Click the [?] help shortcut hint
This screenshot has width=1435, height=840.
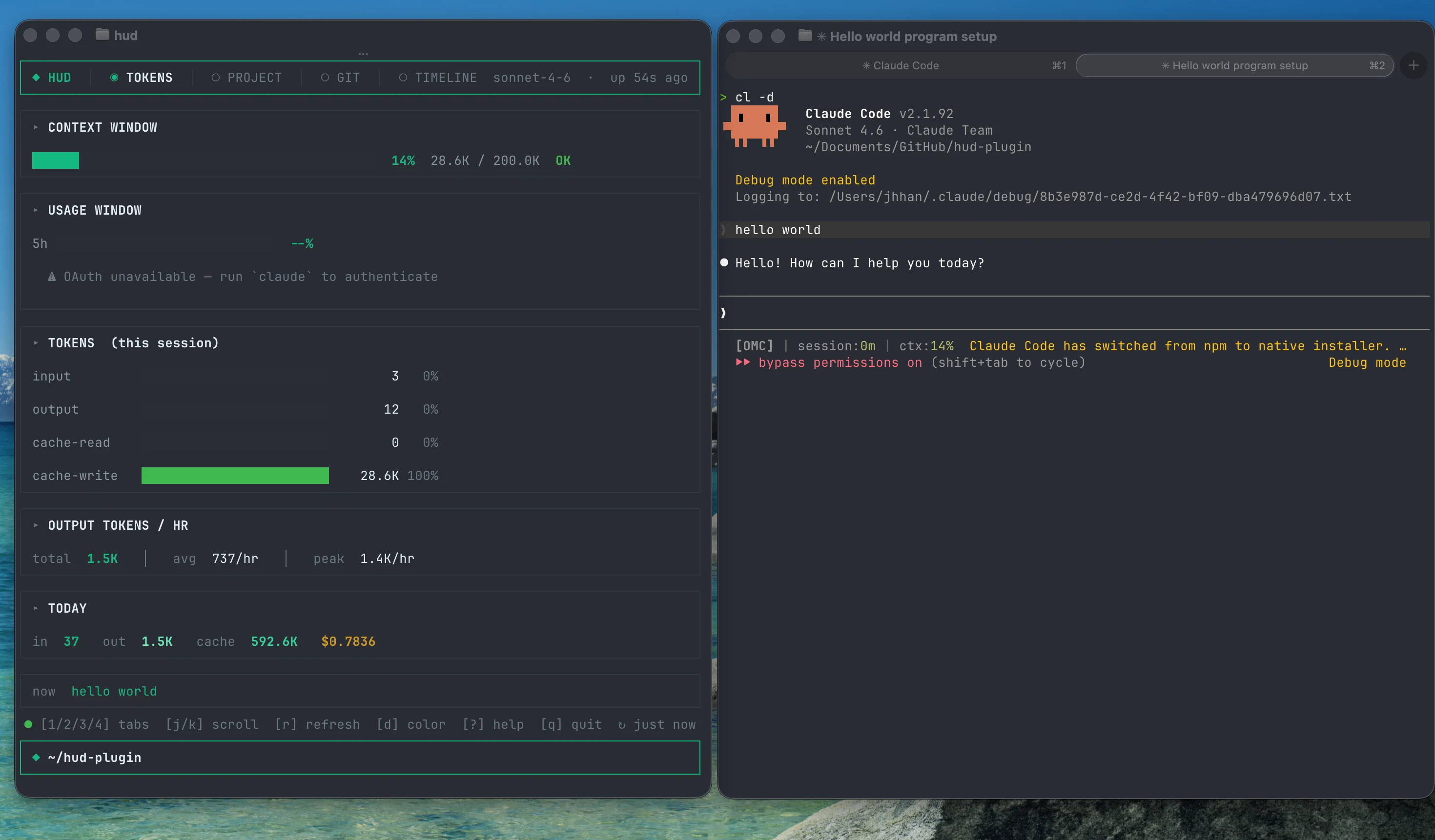493,724
